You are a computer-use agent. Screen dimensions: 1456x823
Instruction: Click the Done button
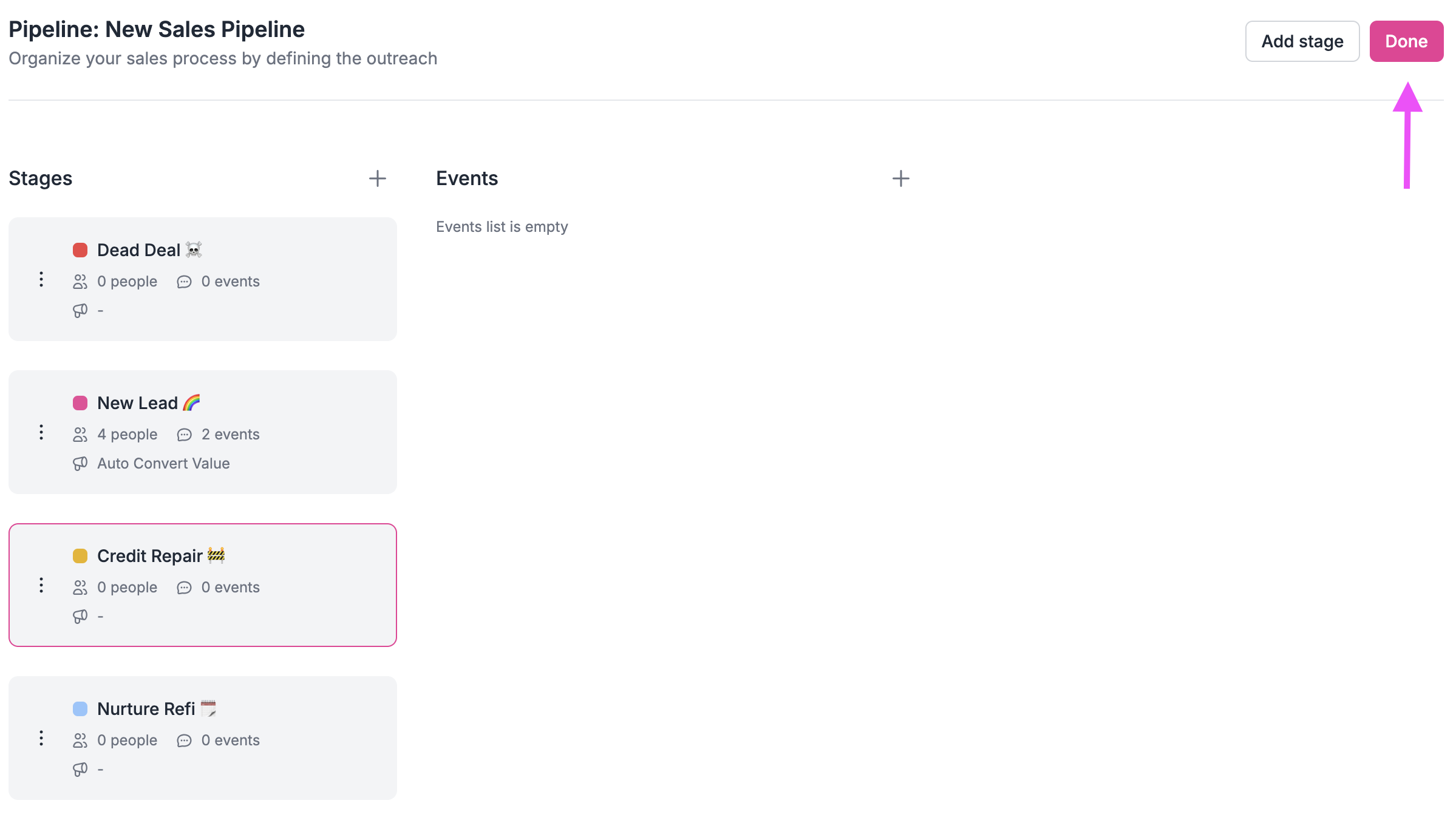point(1406,41)
